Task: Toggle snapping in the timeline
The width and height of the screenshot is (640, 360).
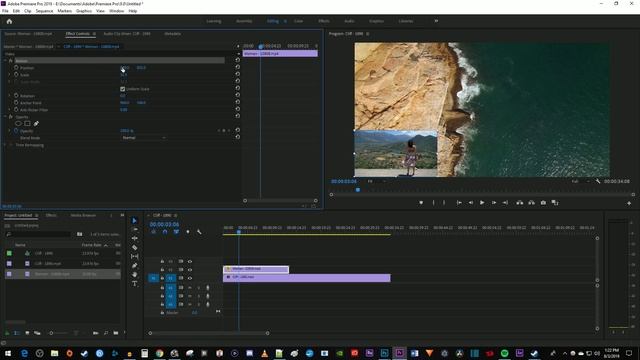Action: coord(165,232)
